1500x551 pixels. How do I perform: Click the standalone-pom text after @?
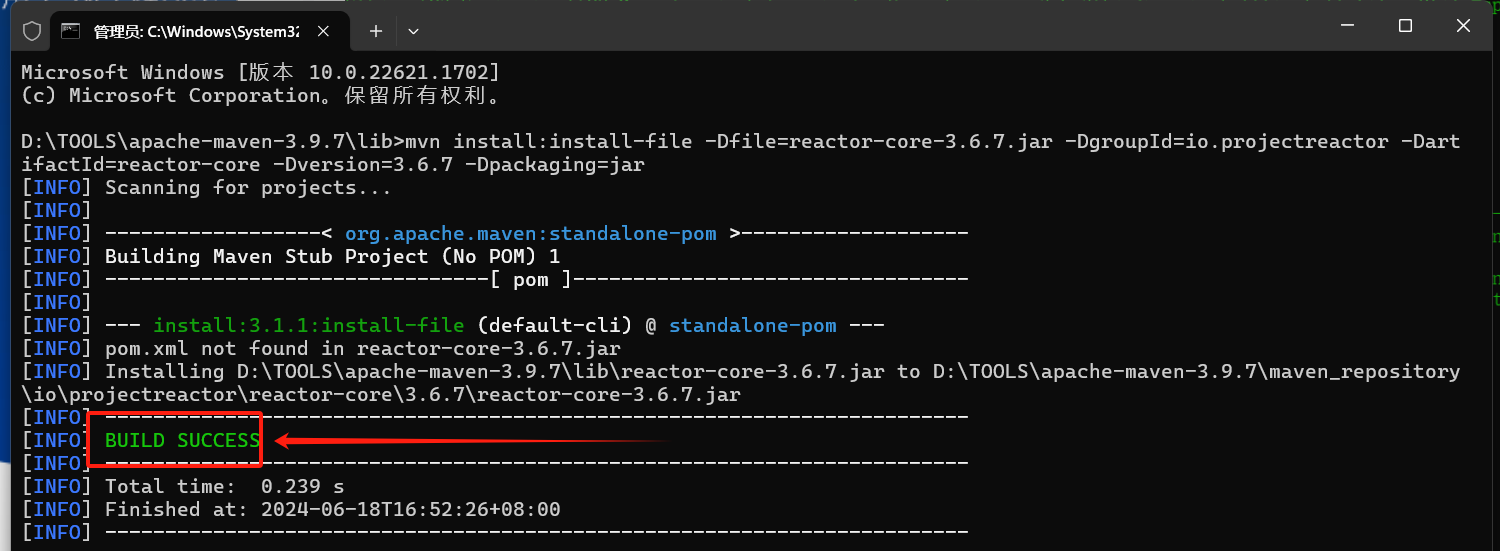click(753, 325)
